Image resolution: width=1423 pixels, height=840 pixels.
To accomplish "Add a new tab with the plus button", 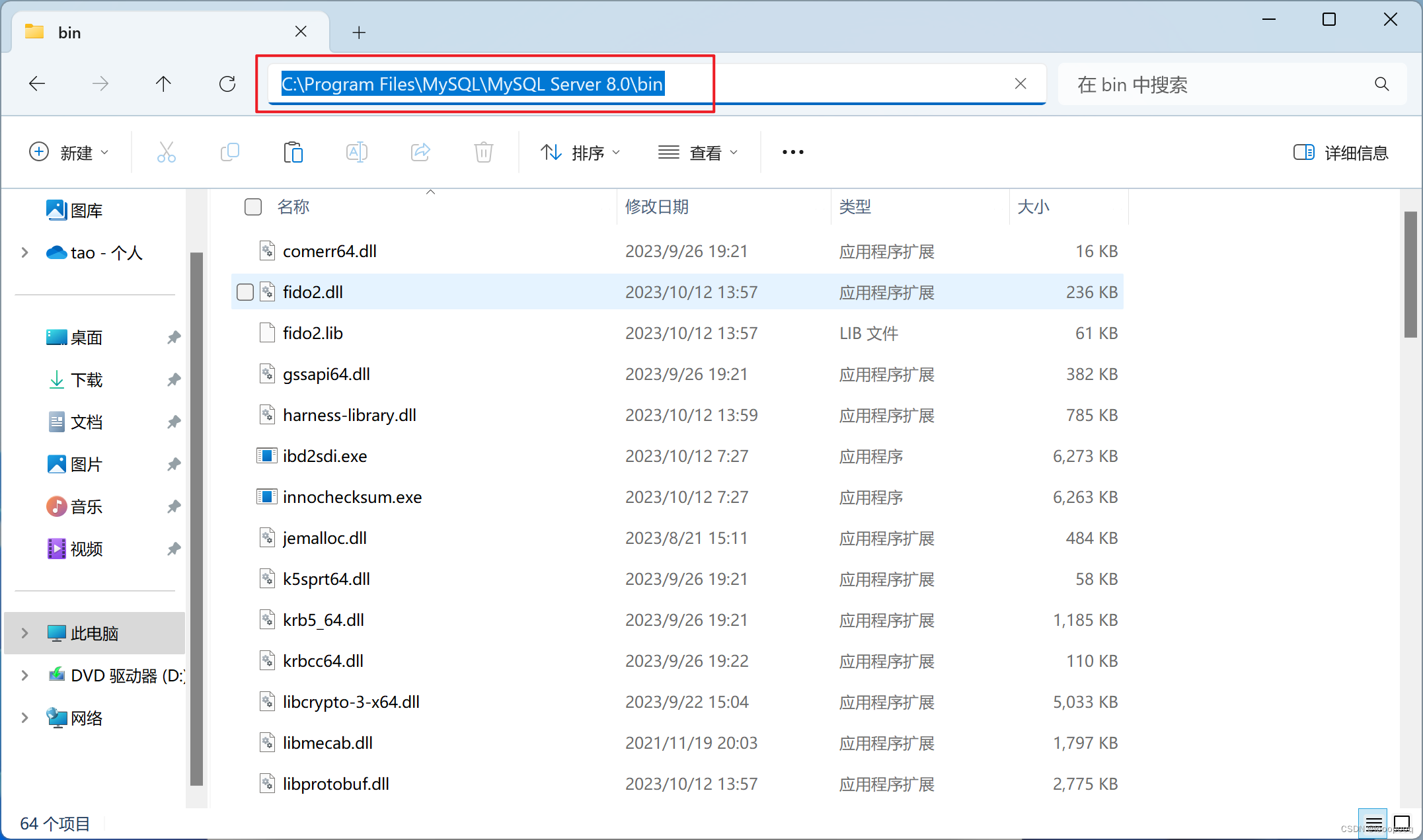I will pyautogui.click(x=359, y=32).
